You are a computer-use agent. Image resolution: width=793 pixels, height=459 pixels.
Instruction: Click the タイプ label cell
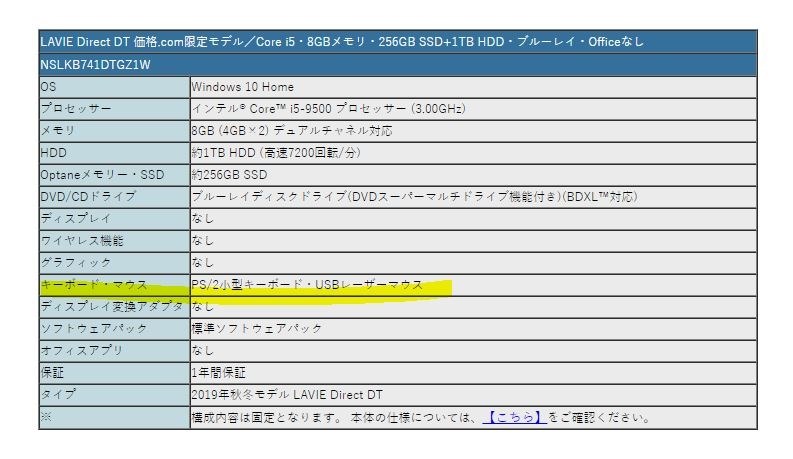[x=114, y=395]
